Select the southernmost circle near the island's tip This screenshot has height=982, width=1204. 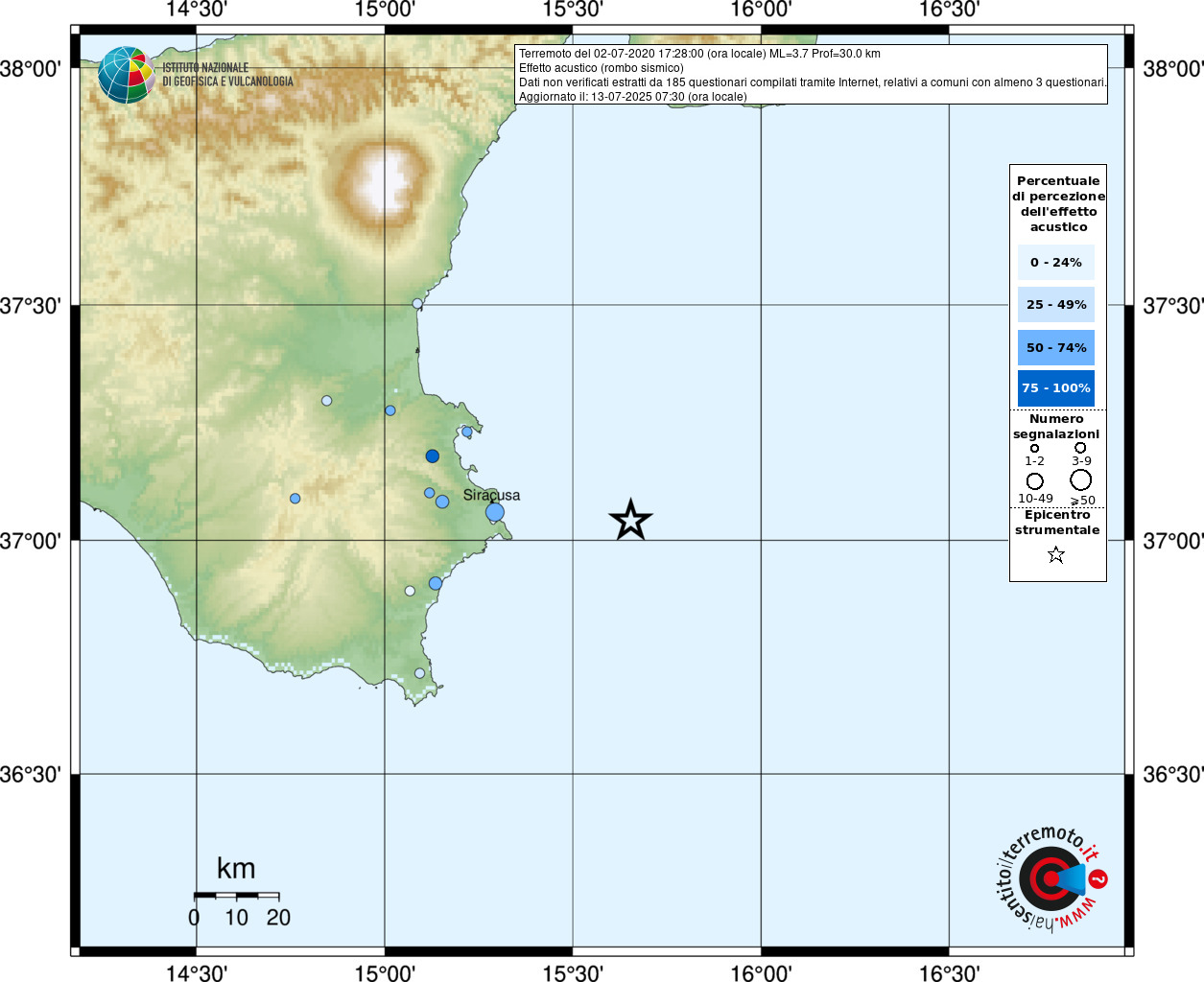419,673
